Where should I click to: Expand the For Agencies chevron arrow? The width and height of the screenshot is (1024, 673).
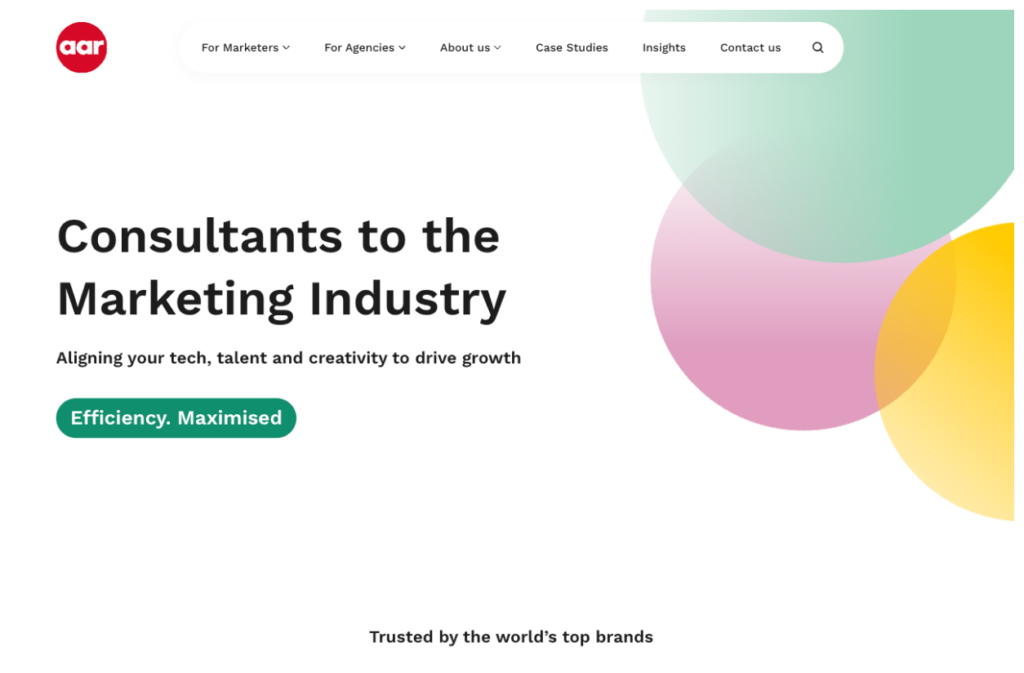pos(402,48)
